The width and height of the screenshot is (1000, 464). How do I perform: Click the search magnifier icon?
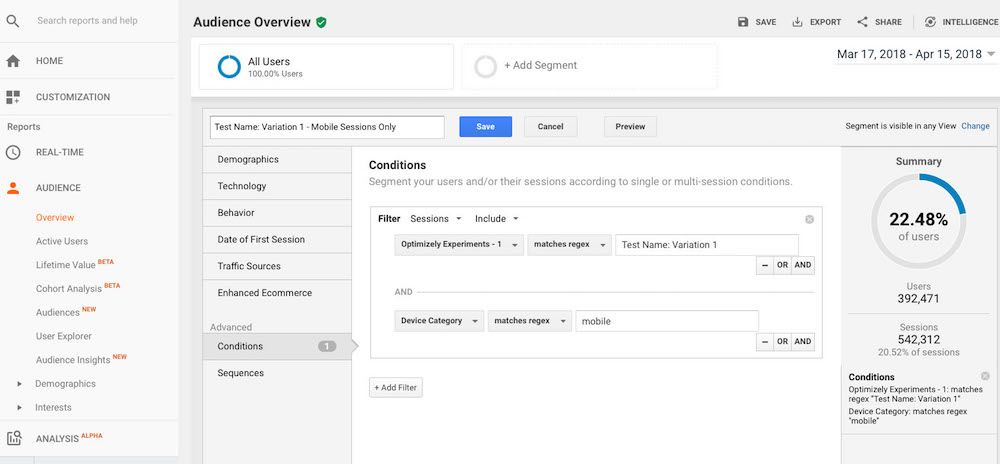pyautogui.click(x=13, y=21)
